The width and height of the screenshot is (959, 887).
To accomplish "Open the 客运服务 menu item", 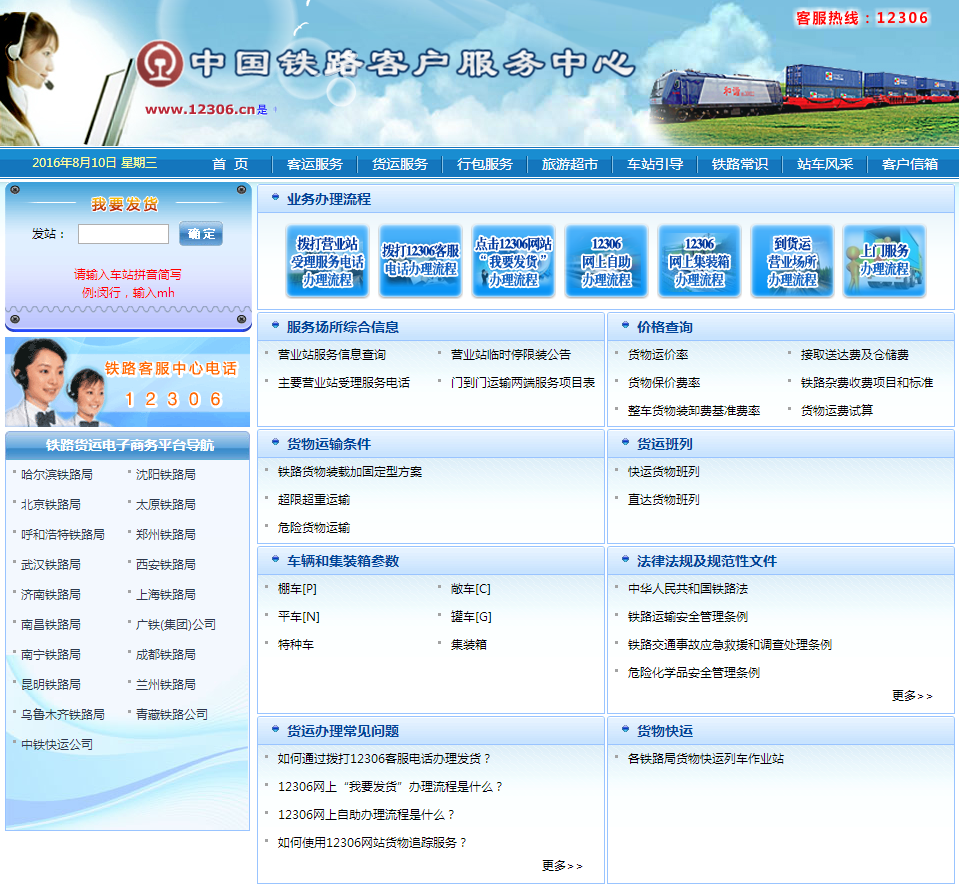I will [314, 164].
